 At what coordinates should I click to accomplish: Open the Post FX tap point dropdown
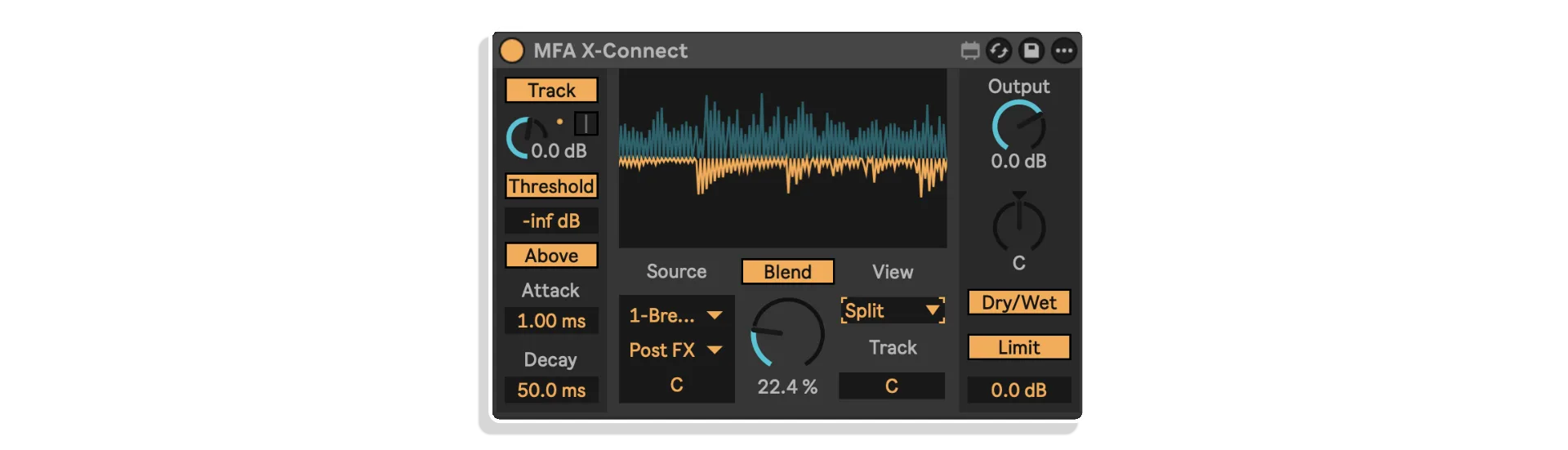click(676, 350)
